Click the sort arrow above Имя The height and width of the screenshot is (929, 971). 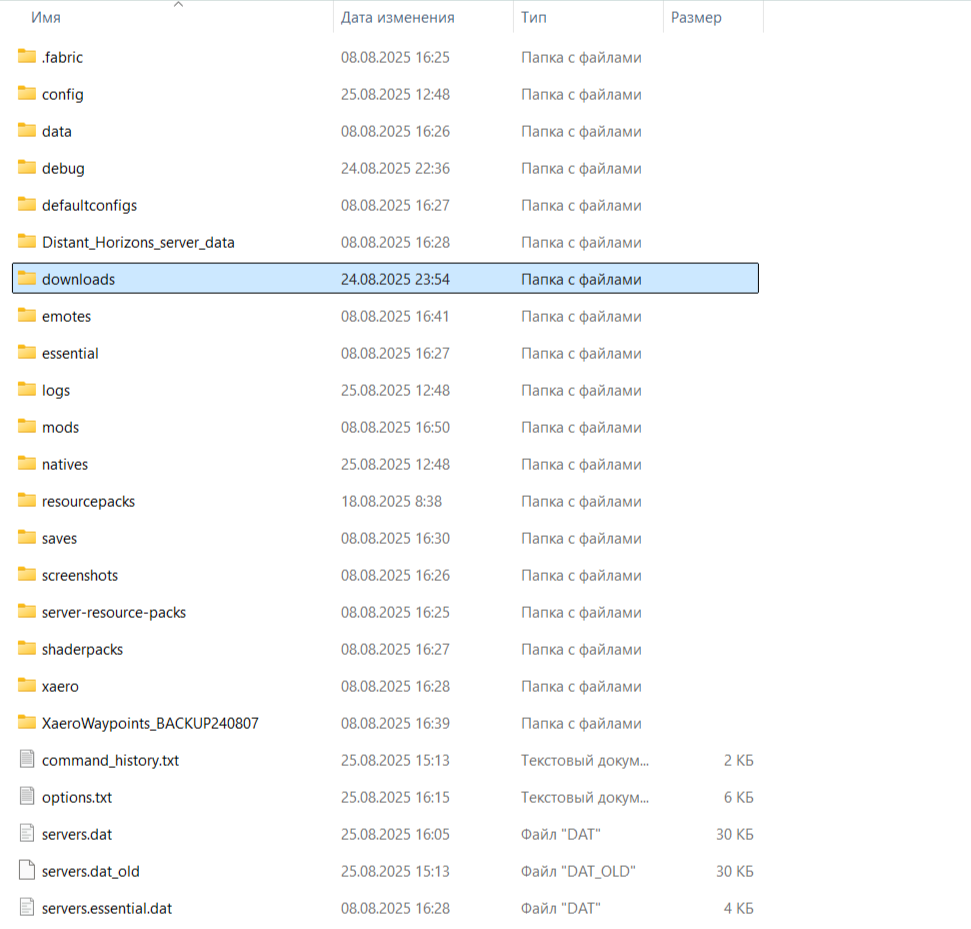[178, 5]
